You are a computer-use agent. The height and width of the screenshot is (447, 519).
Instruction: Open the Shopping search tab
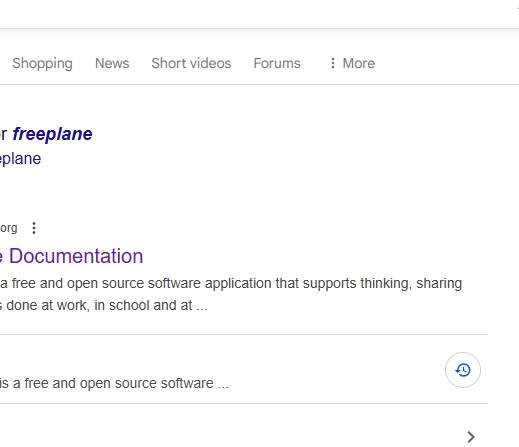pyautogui.click(x=42, y=63)
